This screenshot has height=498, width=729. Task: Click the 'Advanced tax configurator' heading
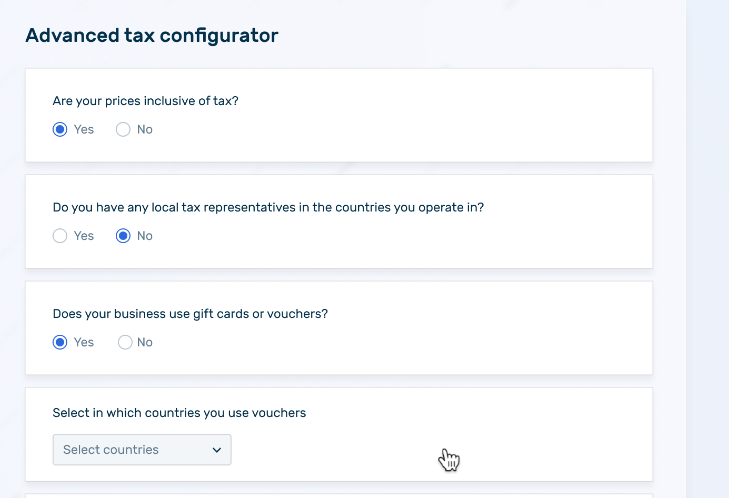[151, 36]
